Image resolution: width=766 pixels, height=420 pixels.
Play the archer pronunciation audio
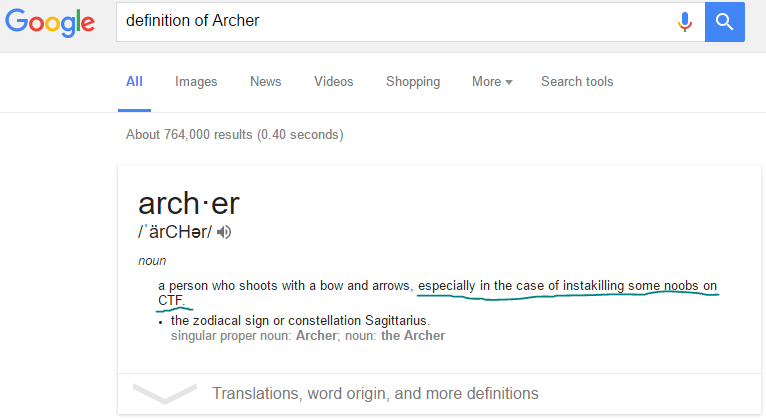pos(225,233)
